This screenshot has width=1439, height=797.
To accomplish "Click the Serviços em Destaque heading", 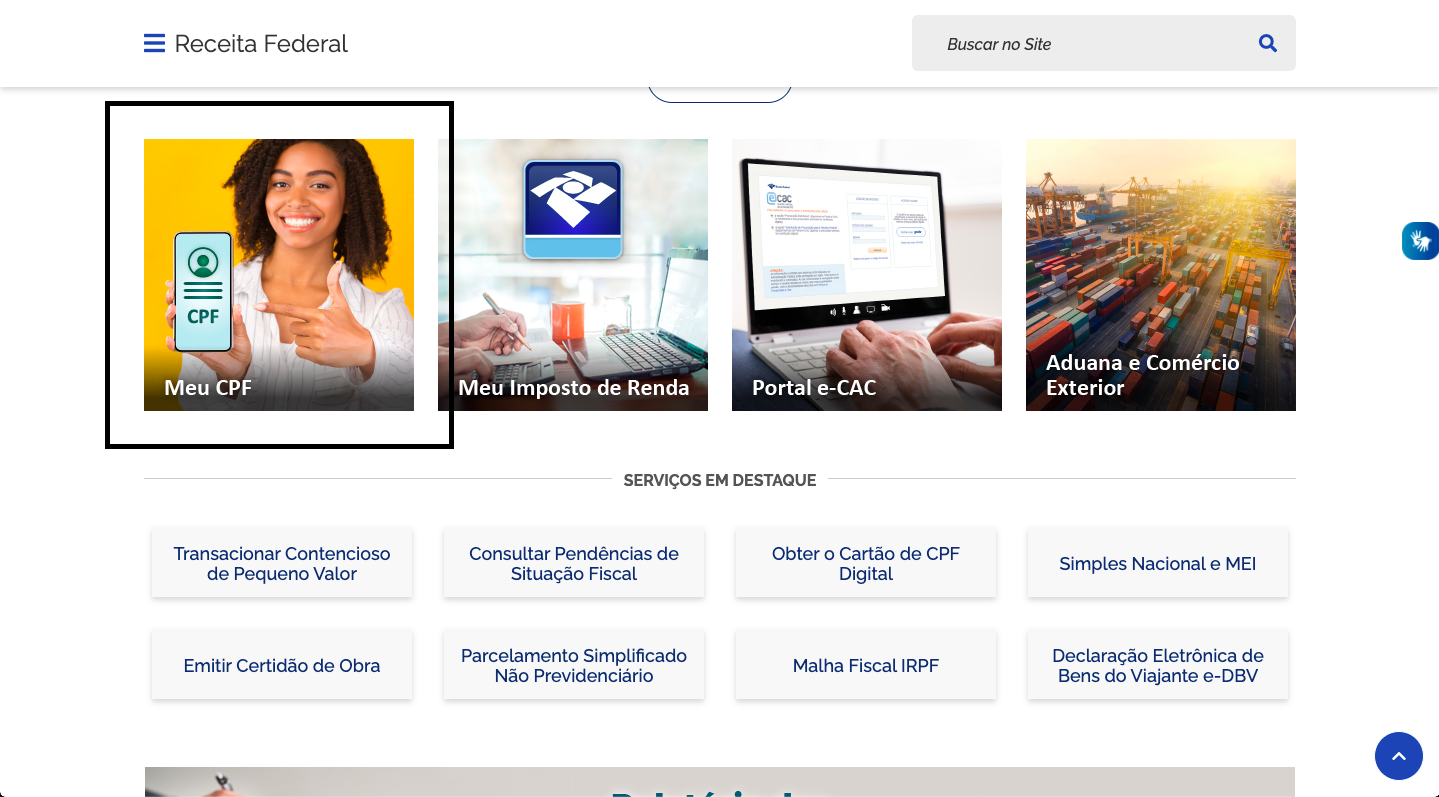I will 719,480.
